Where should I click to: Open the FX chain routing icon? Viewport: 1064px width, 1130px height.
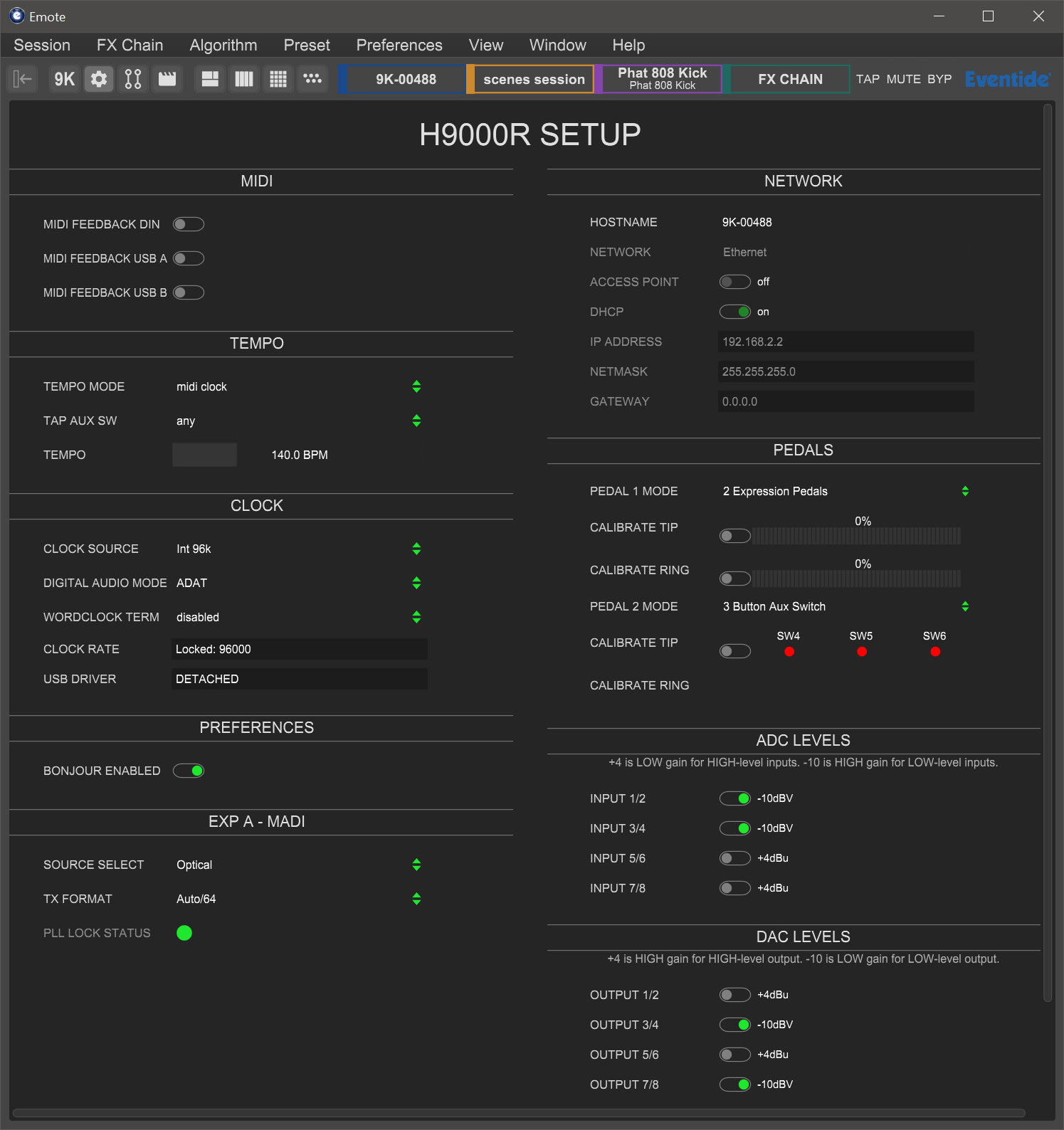click(x=133, y=79)
